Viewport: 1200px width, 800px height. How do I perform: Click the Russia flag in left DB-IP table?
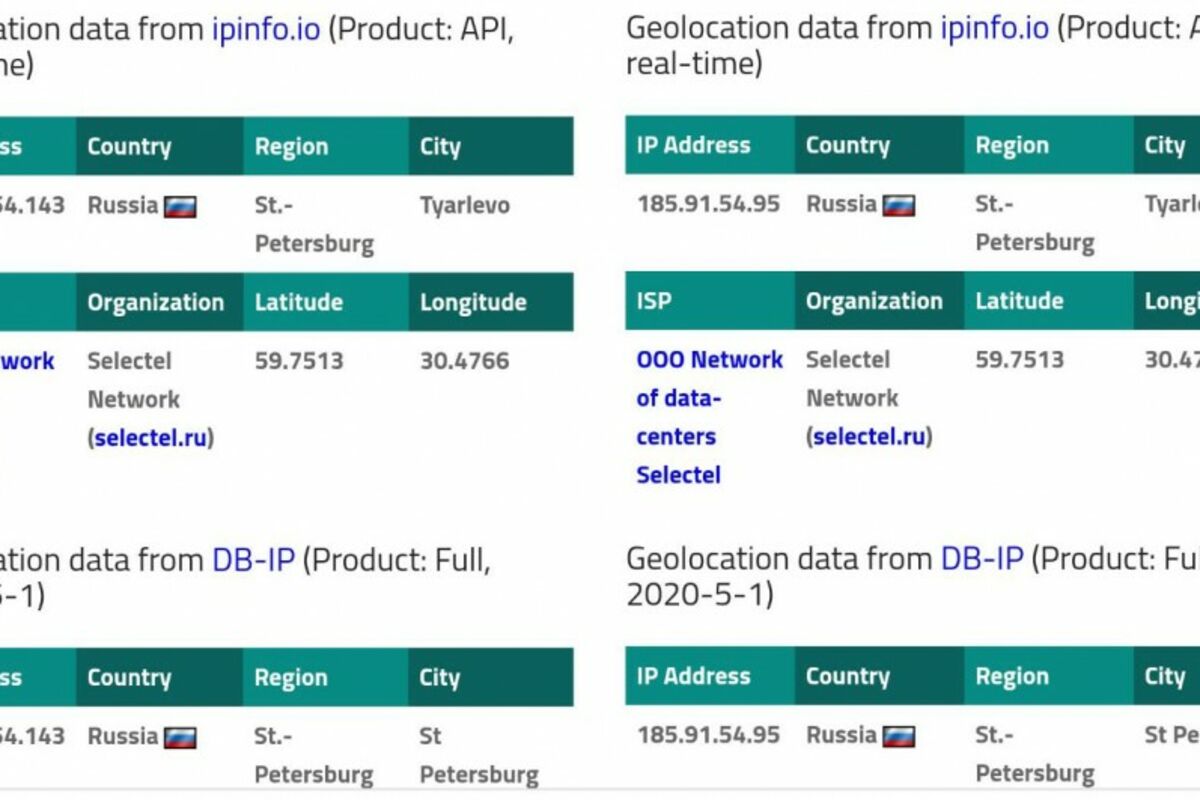(180, 738)
